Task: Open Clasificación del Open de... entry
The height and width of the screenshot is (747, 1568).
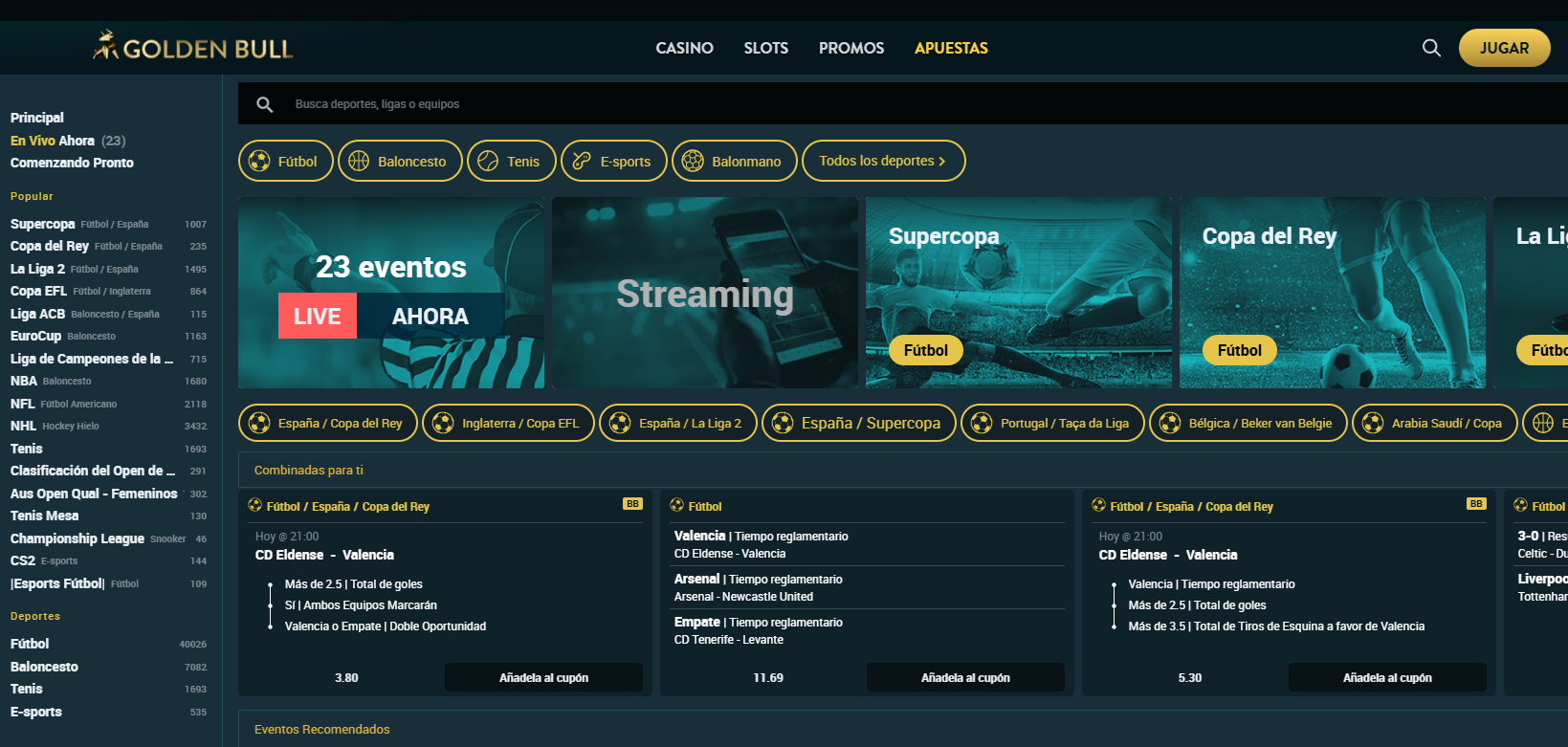Action: [x=108, y=471]
